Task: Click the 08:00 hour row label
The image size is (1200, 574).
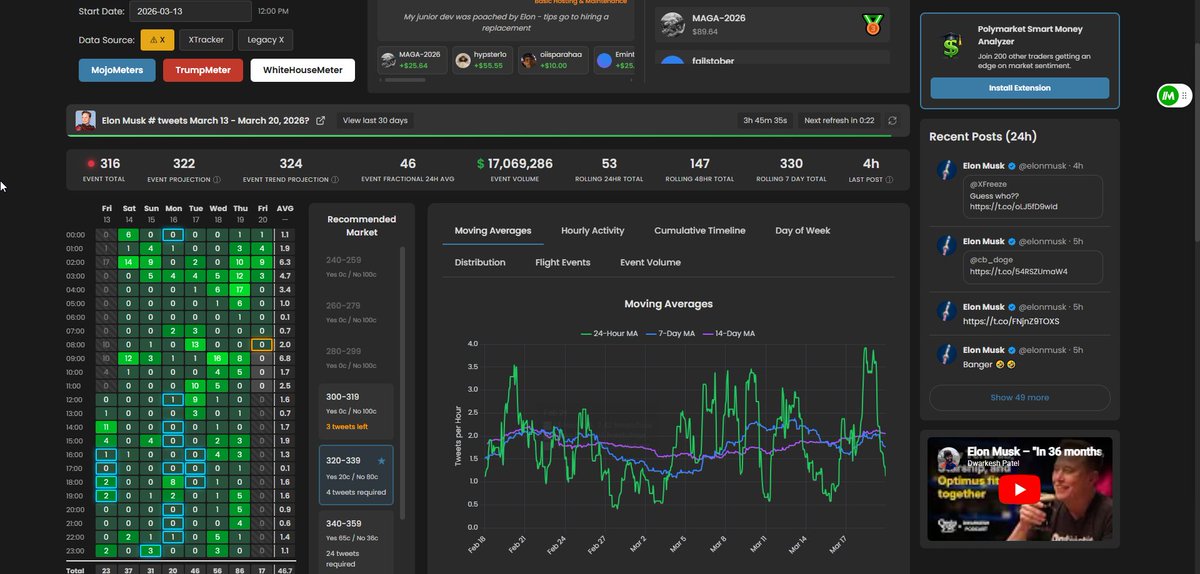Action: pos(76,344)
